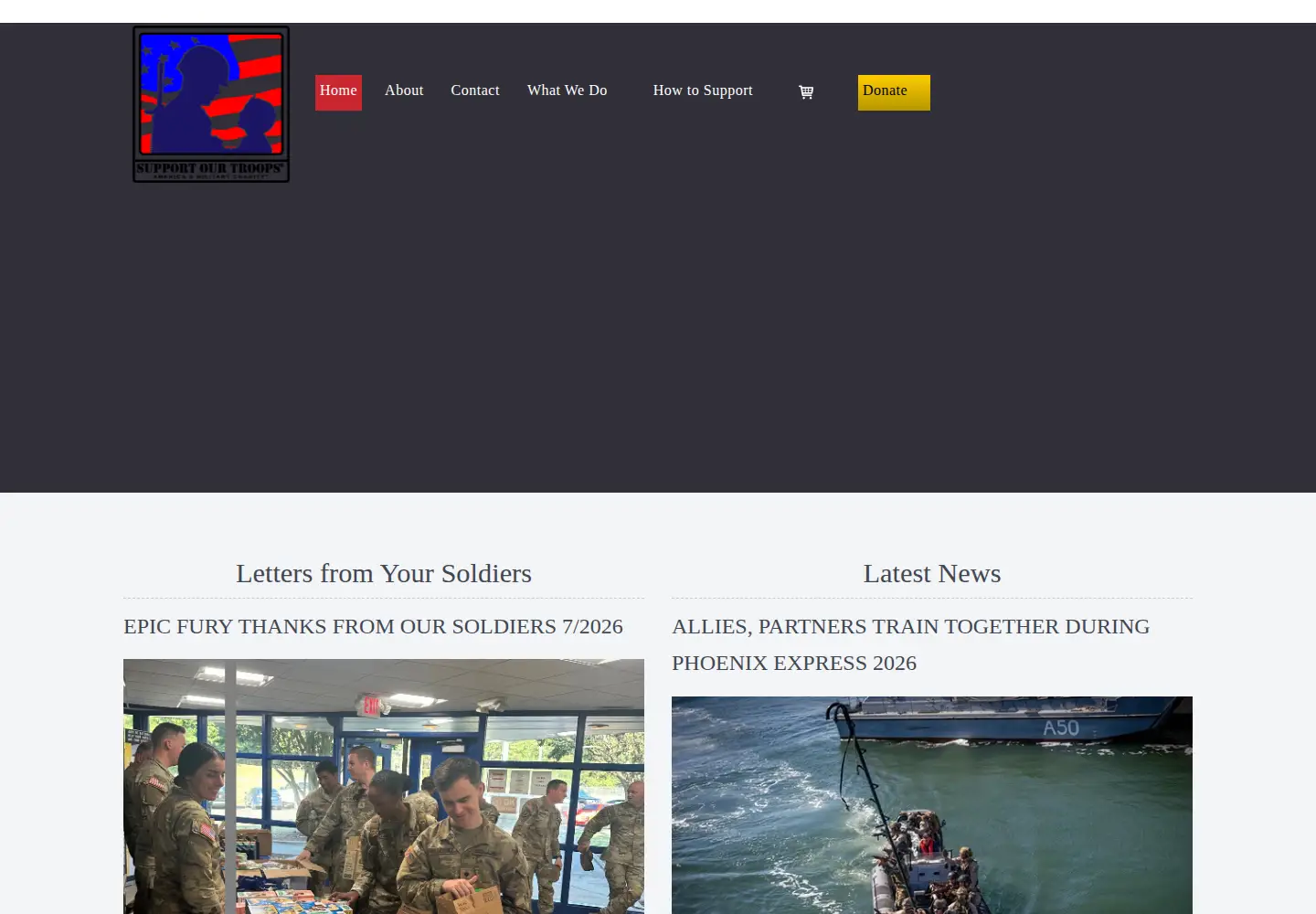Screen dimensions: 1316x914
Task: Select the 'Latest News' heading
Action: [x=932, y=573]
